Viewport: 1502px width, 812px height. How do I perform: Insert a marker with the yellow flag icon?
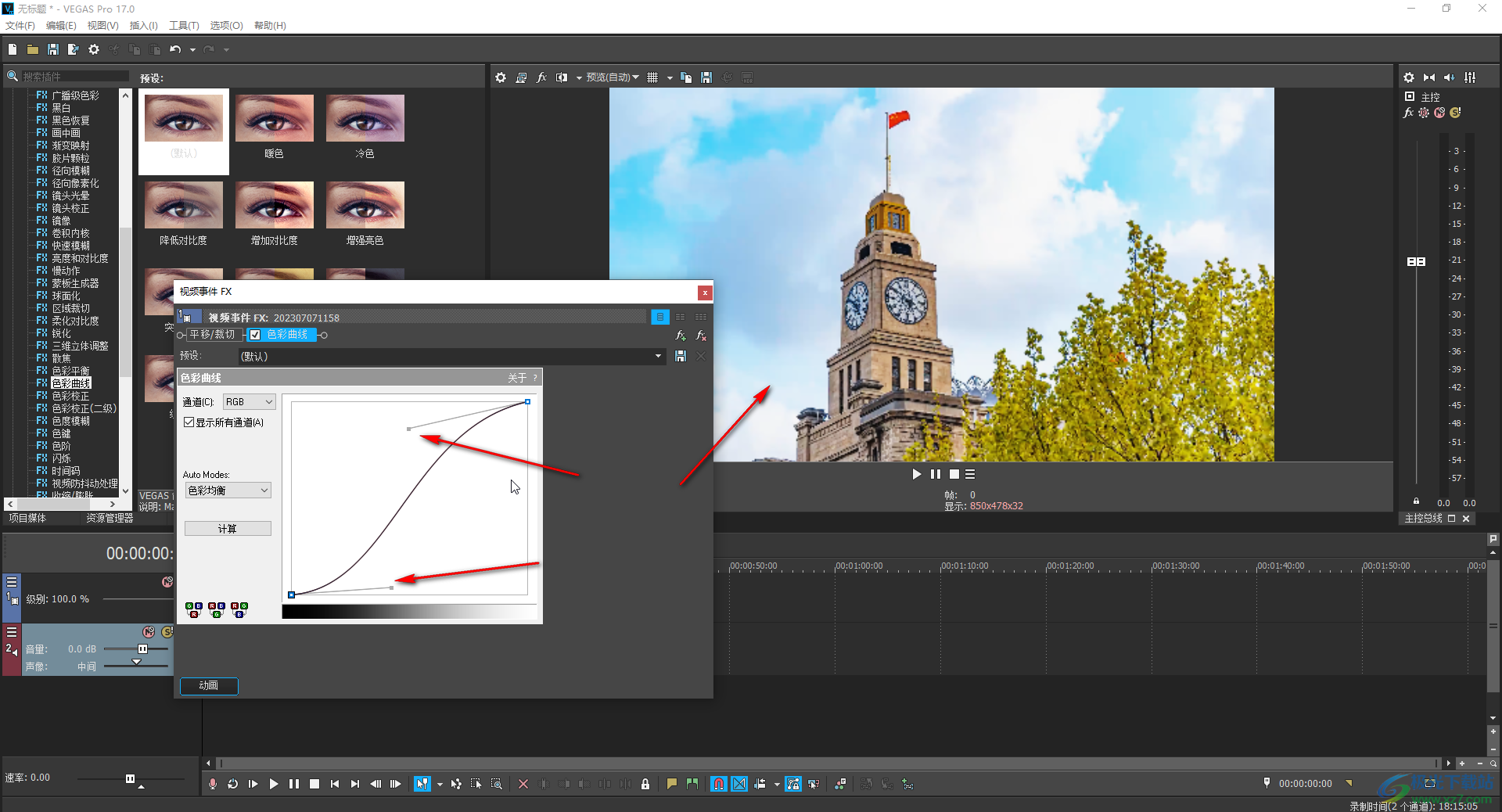[672, 784]
